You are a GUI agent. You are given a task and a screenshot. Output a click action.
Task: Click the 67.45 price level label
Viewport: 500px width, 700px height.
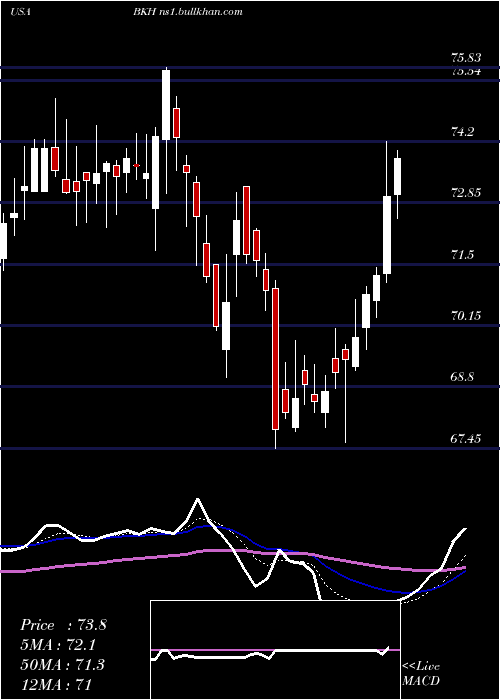[x=466, y=439]
